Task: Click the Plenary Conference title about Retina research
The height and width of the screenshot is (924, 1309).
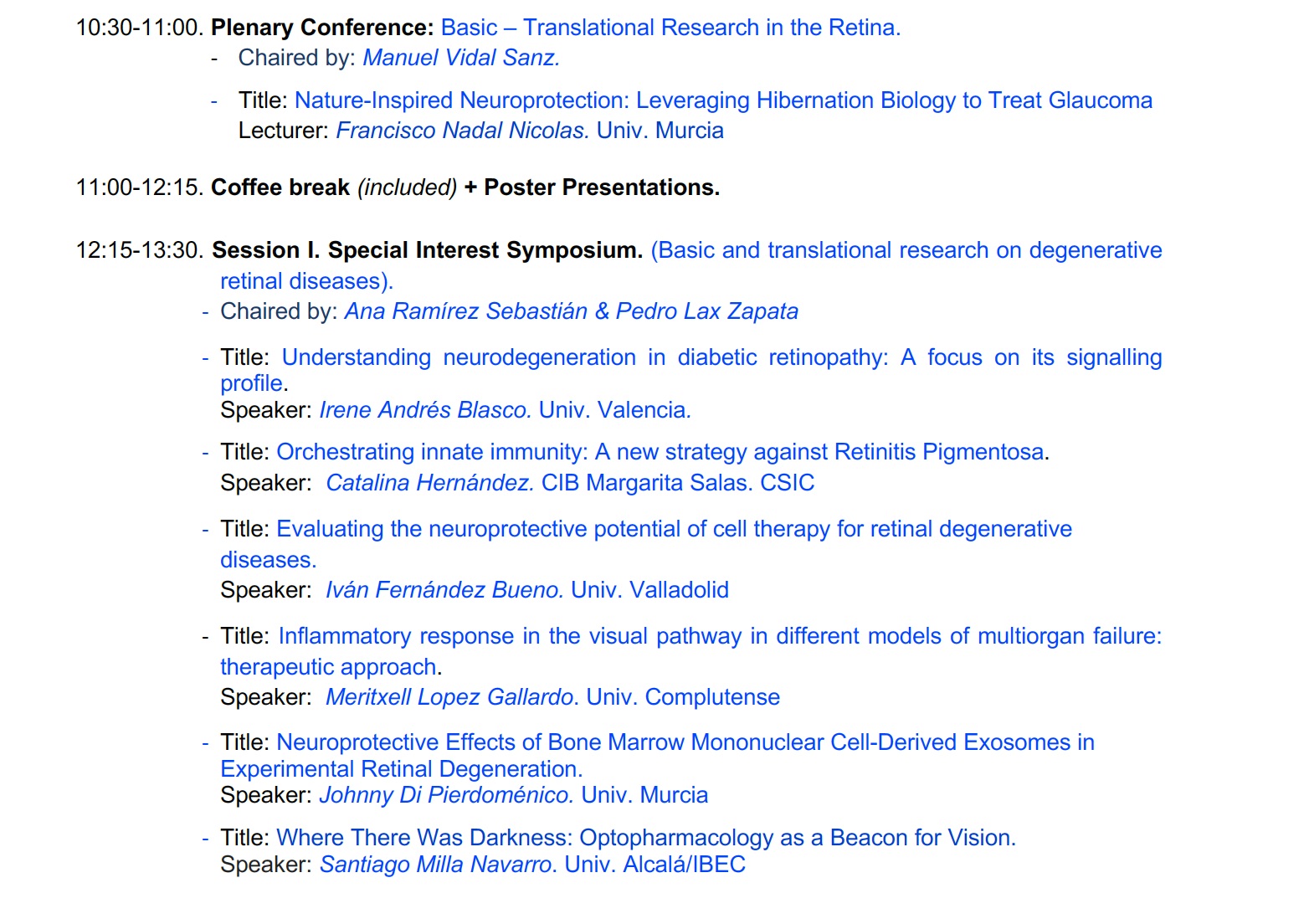Action: tap(670, 28)
